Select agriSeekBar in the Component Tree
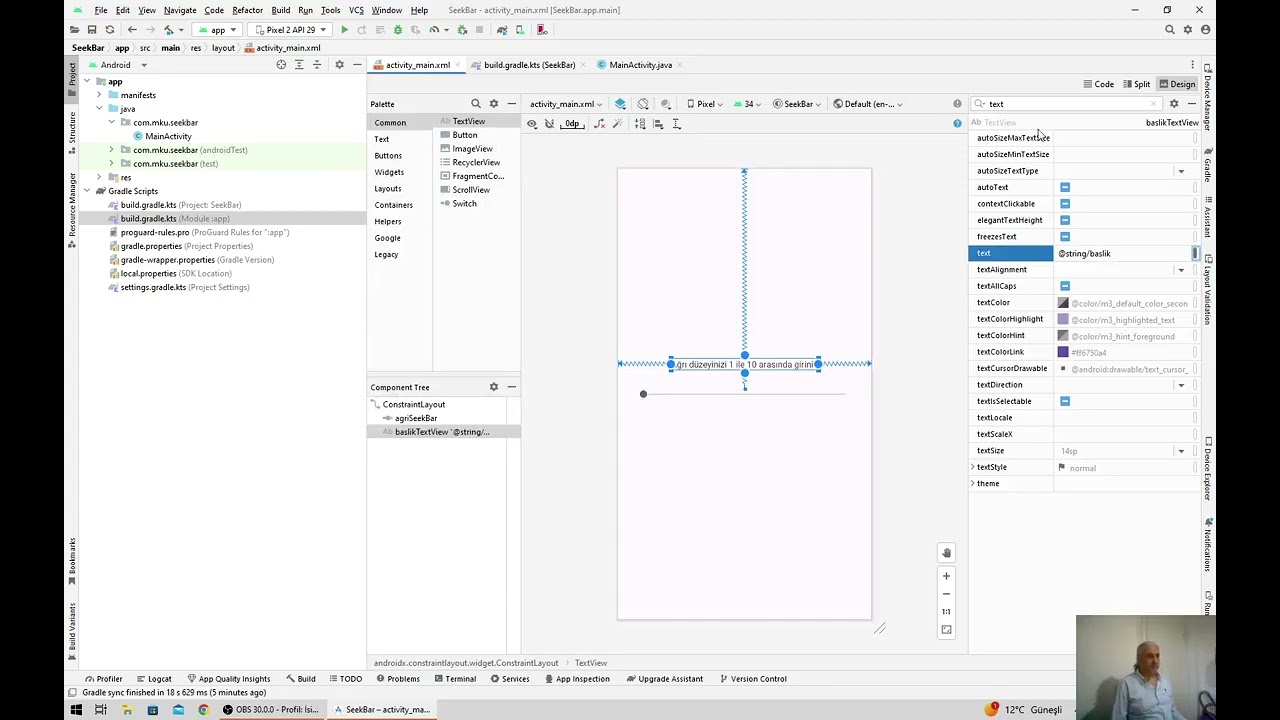Image resolution: width=1280 pixels, height=720 pixels. [416, 418]
